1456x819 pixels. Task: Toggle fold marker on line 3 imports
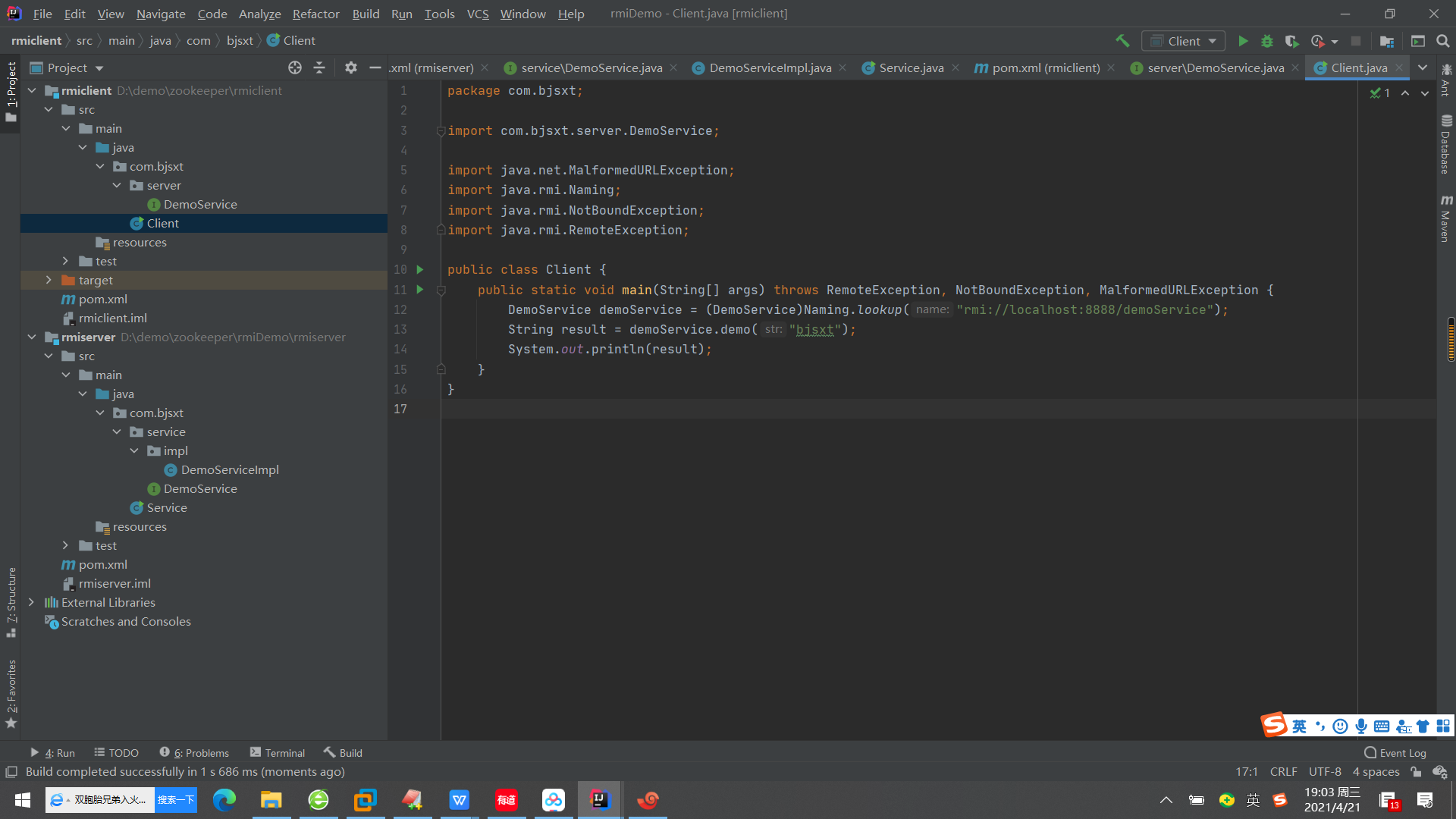441,131
